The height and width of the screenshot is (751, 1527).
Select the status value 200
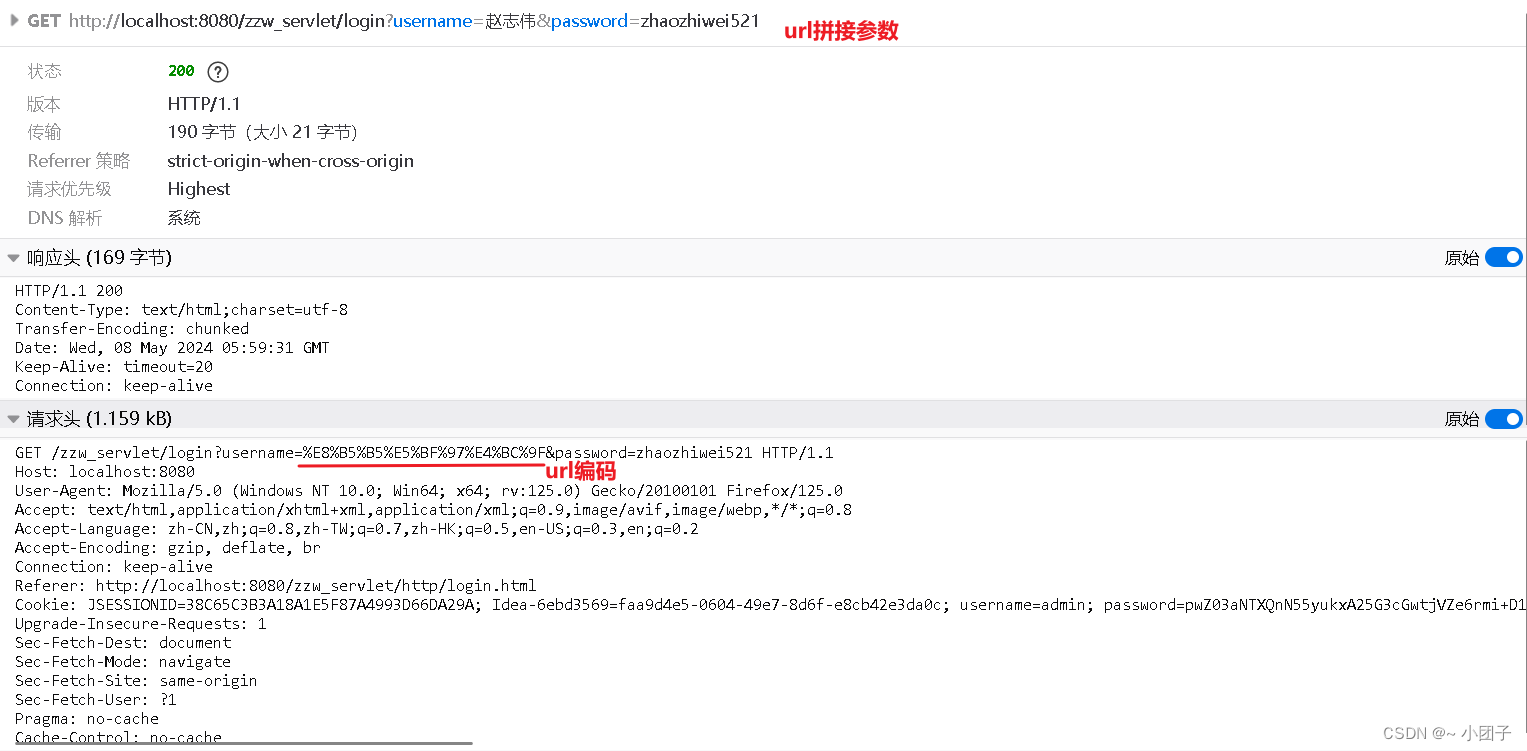(181, 71)
